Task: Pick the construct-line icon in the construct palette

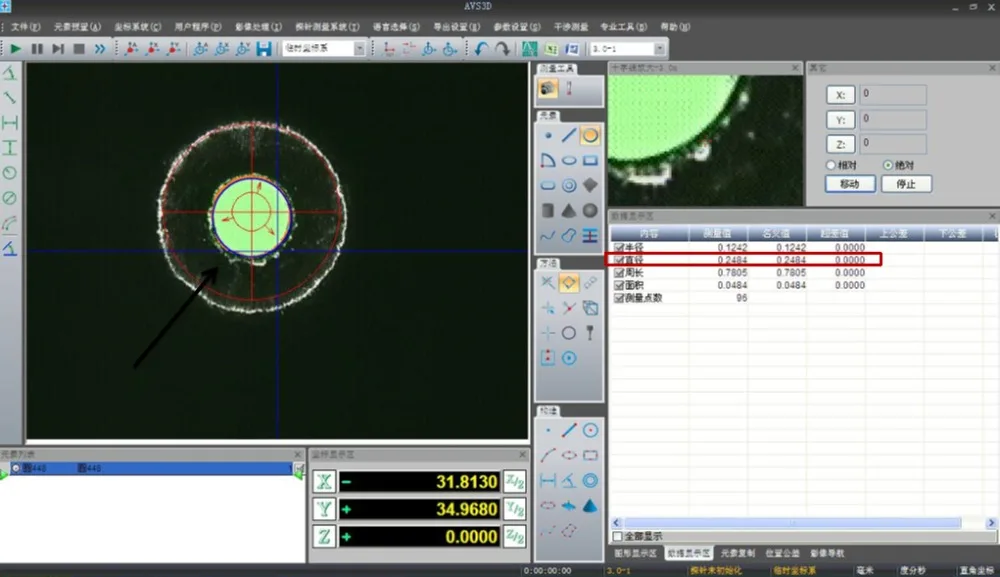Action: 569,430
